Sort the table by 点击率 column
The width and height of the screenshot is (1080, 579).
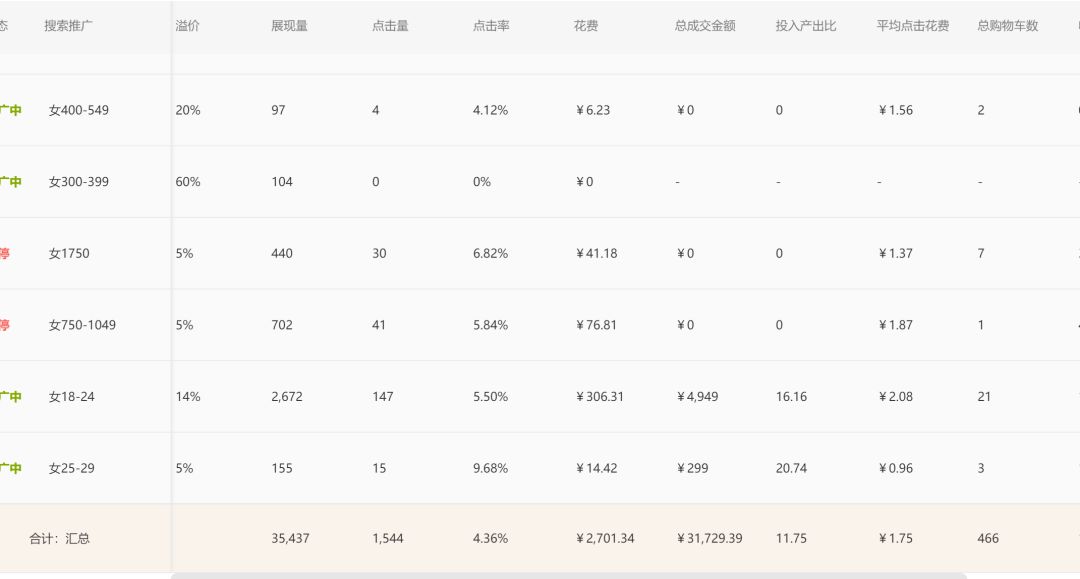[489, 26]
